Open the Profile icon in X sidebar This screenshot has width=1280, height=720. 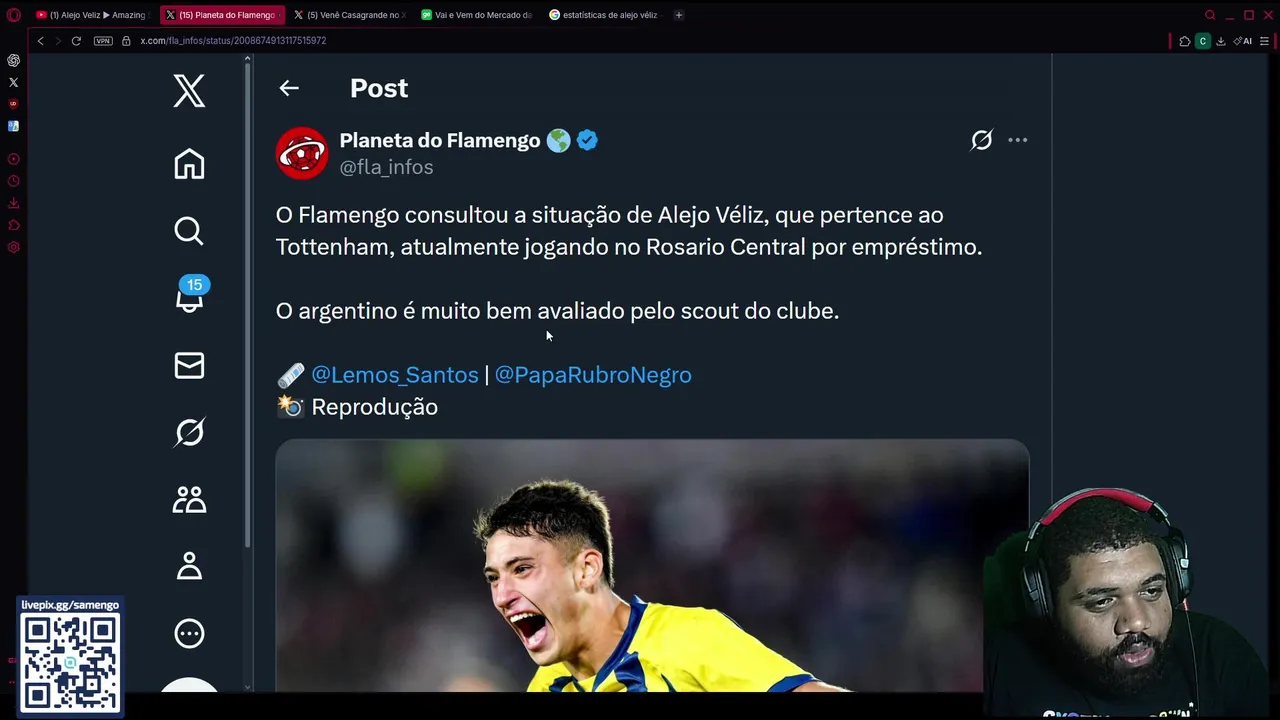pos(189,566)
